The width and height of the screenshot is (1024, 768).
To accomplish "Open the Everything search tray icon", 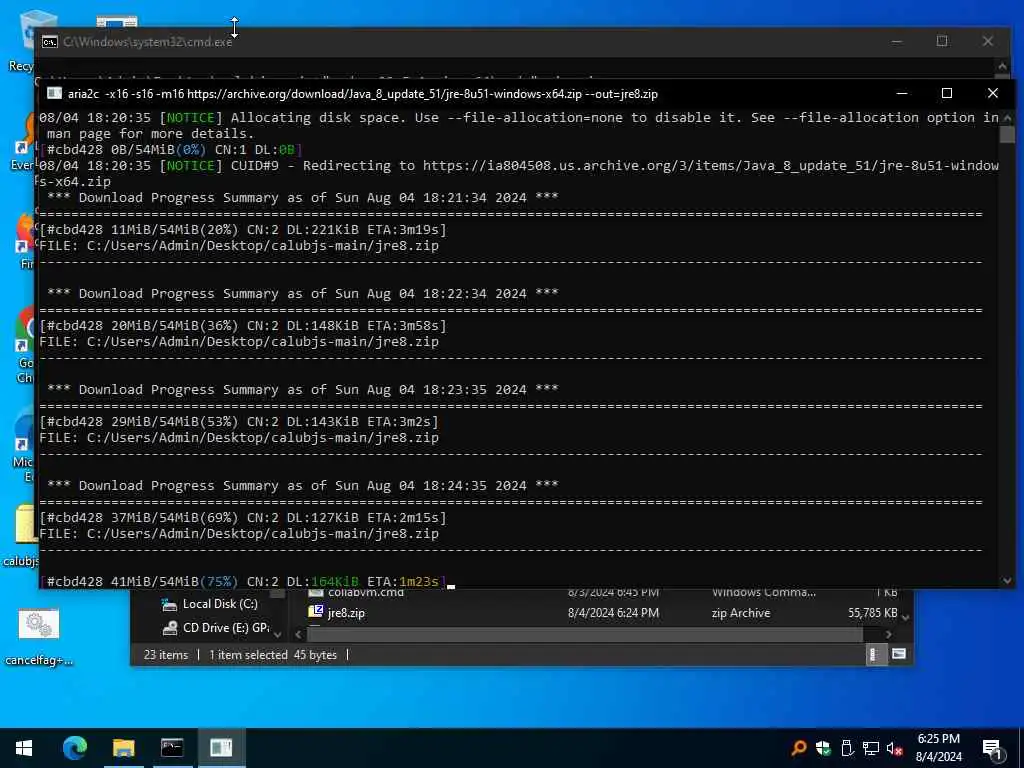I will pos(799,748).
